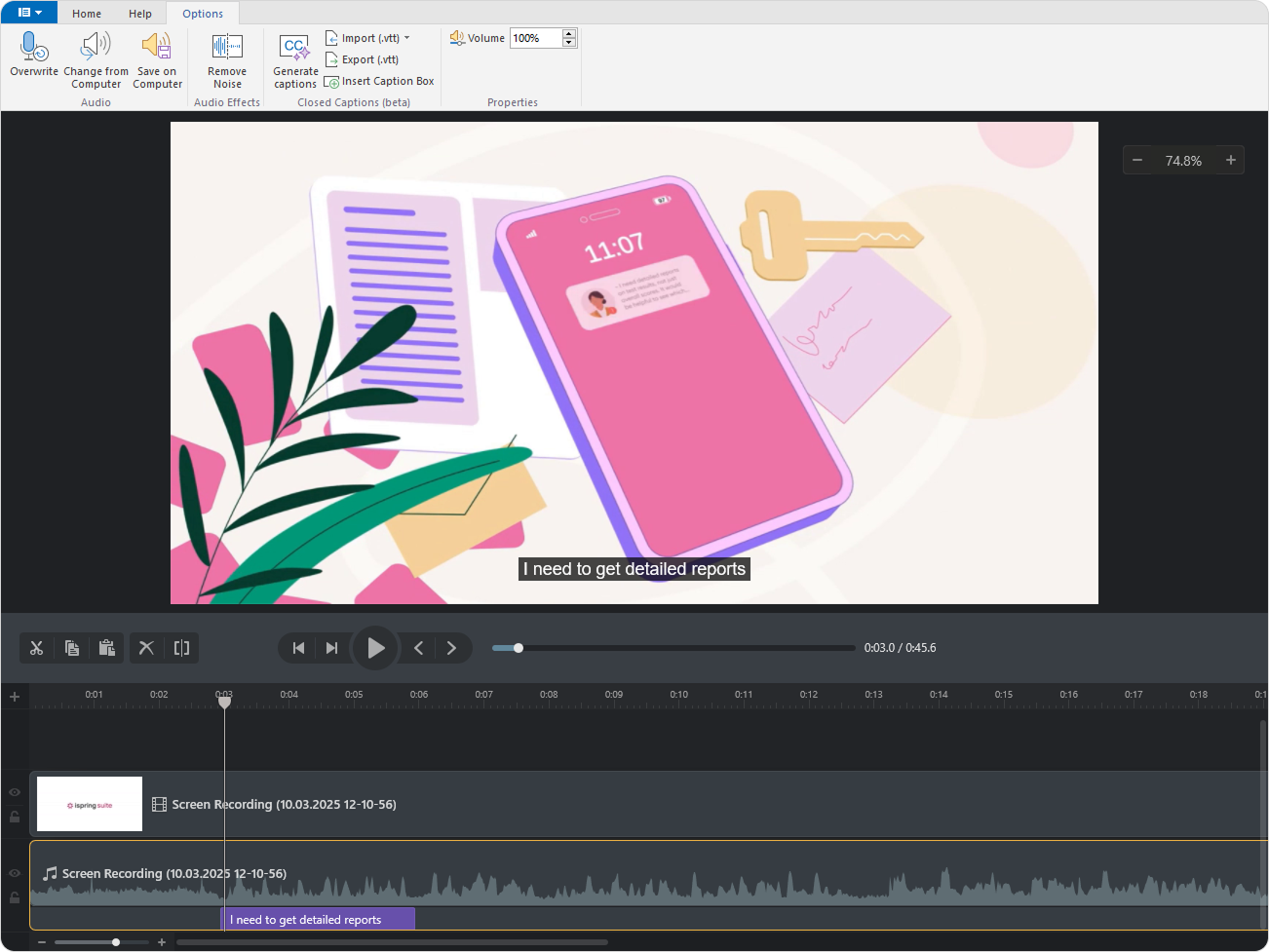
Task: Select the caption clip on timeline
Action: click(x=319, y=919)
